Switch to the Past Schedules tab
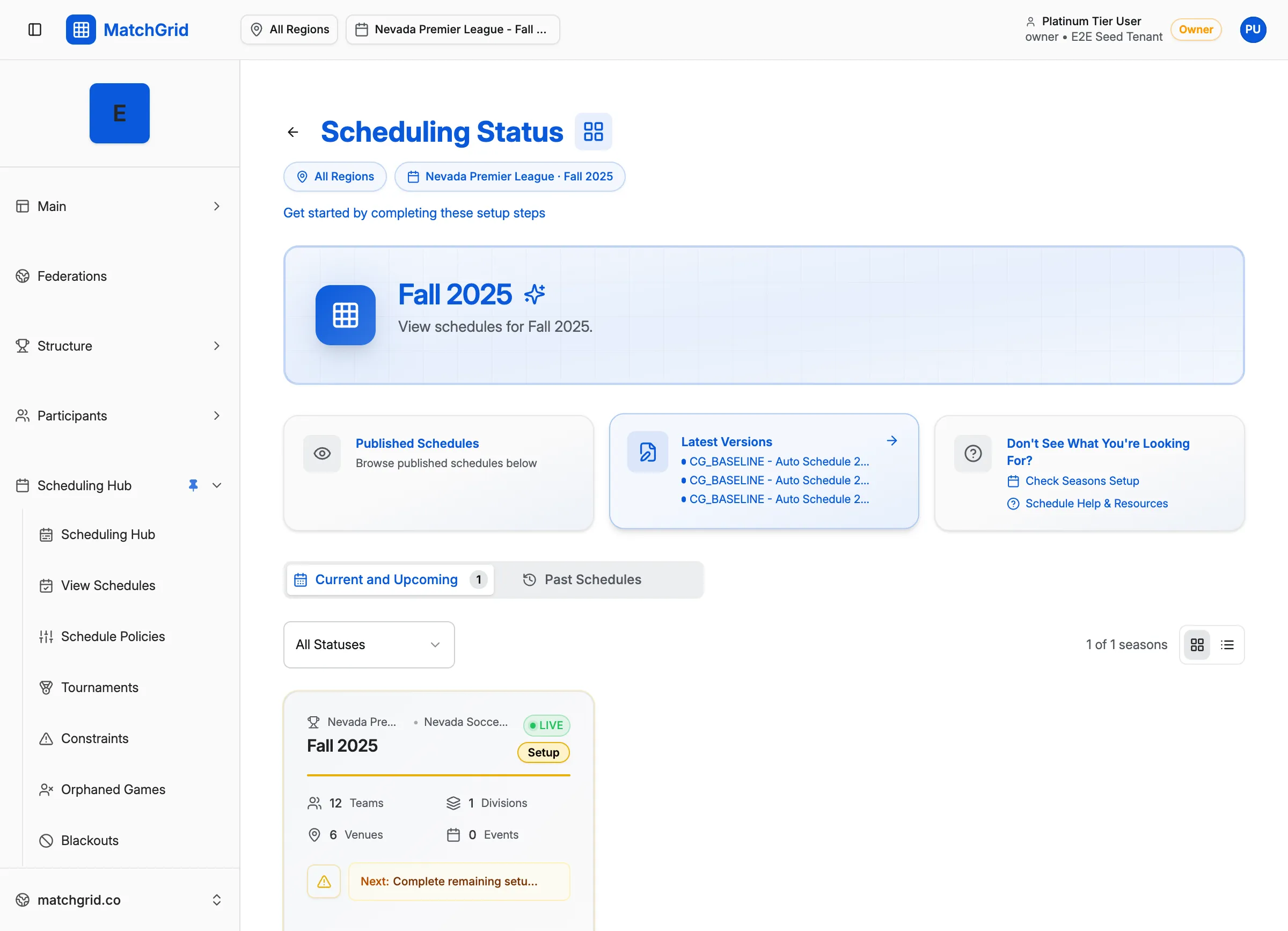 click(x=593, y=579)
